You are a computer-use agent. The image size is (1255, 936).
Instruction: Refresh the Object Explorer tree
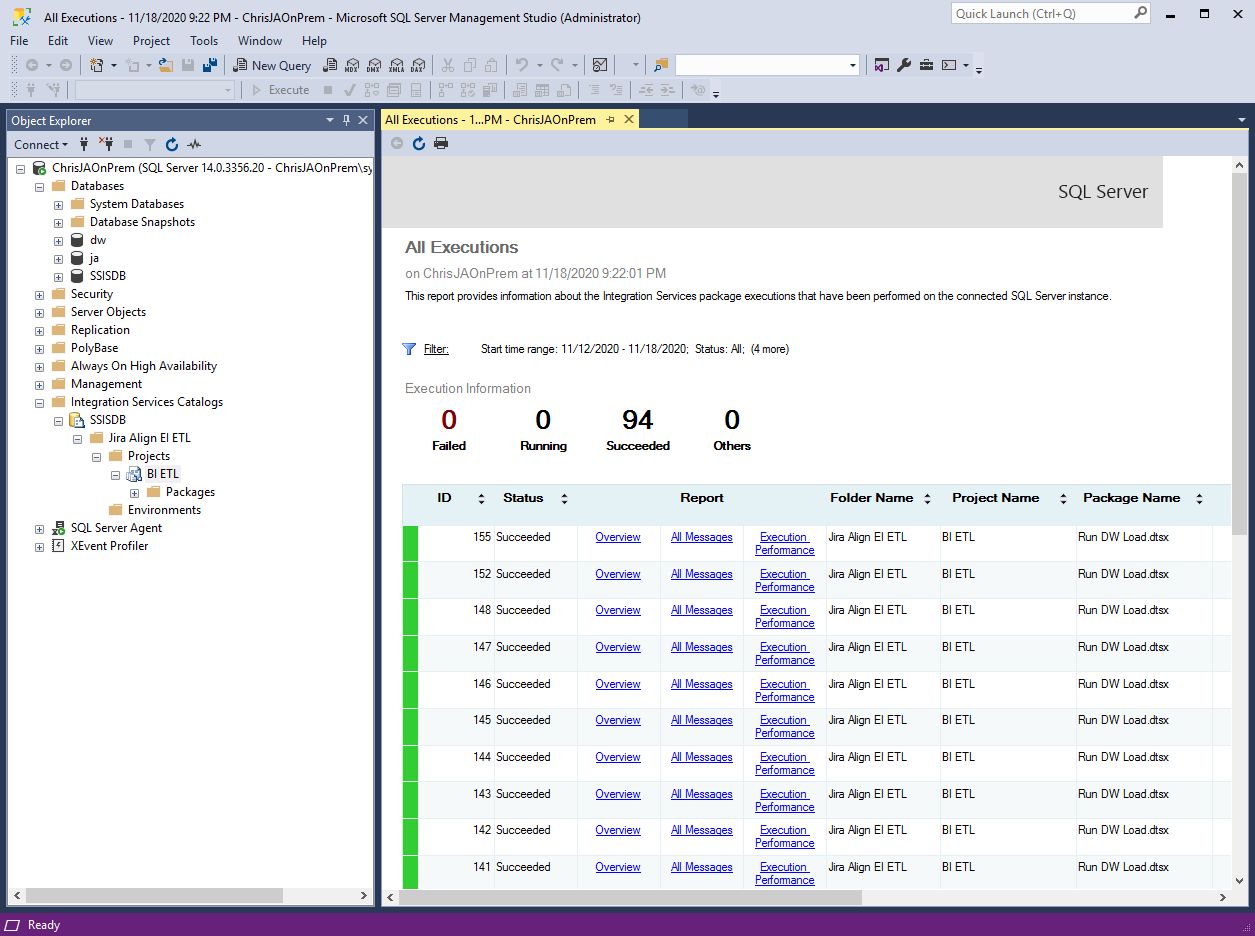coord(171,144)
